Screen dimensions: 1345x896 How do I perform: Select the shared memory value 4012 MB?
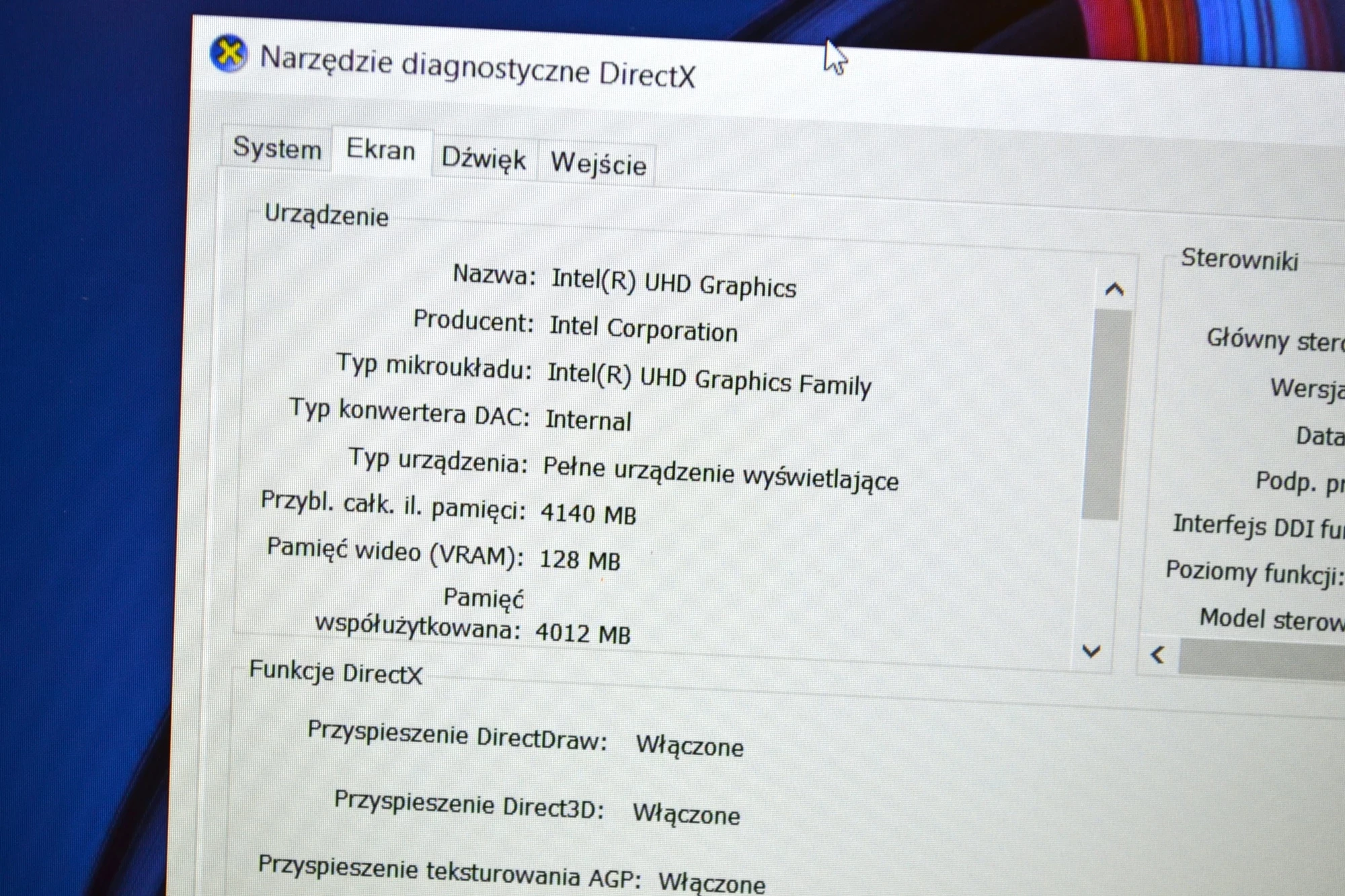click(583, 633)
